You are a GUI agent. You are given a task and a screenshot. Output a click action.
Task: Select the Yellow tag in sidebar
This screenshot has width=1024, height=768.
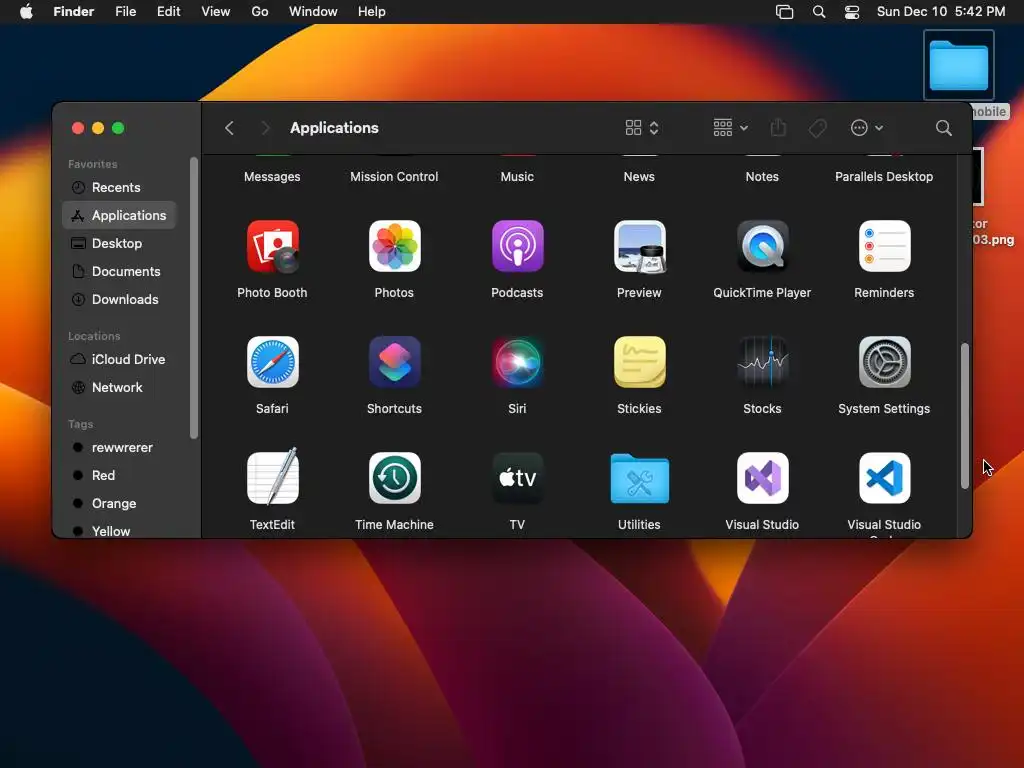click(119, 531)
